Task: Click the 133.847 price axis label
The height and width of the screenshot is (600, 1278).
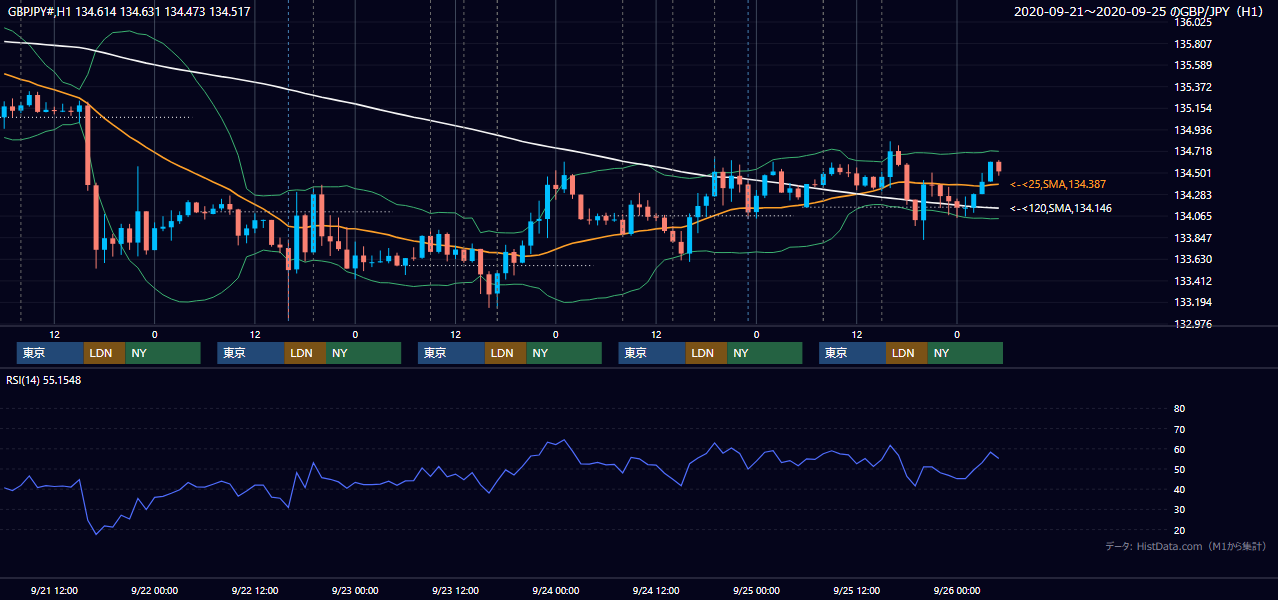Action: point(1195,238)
